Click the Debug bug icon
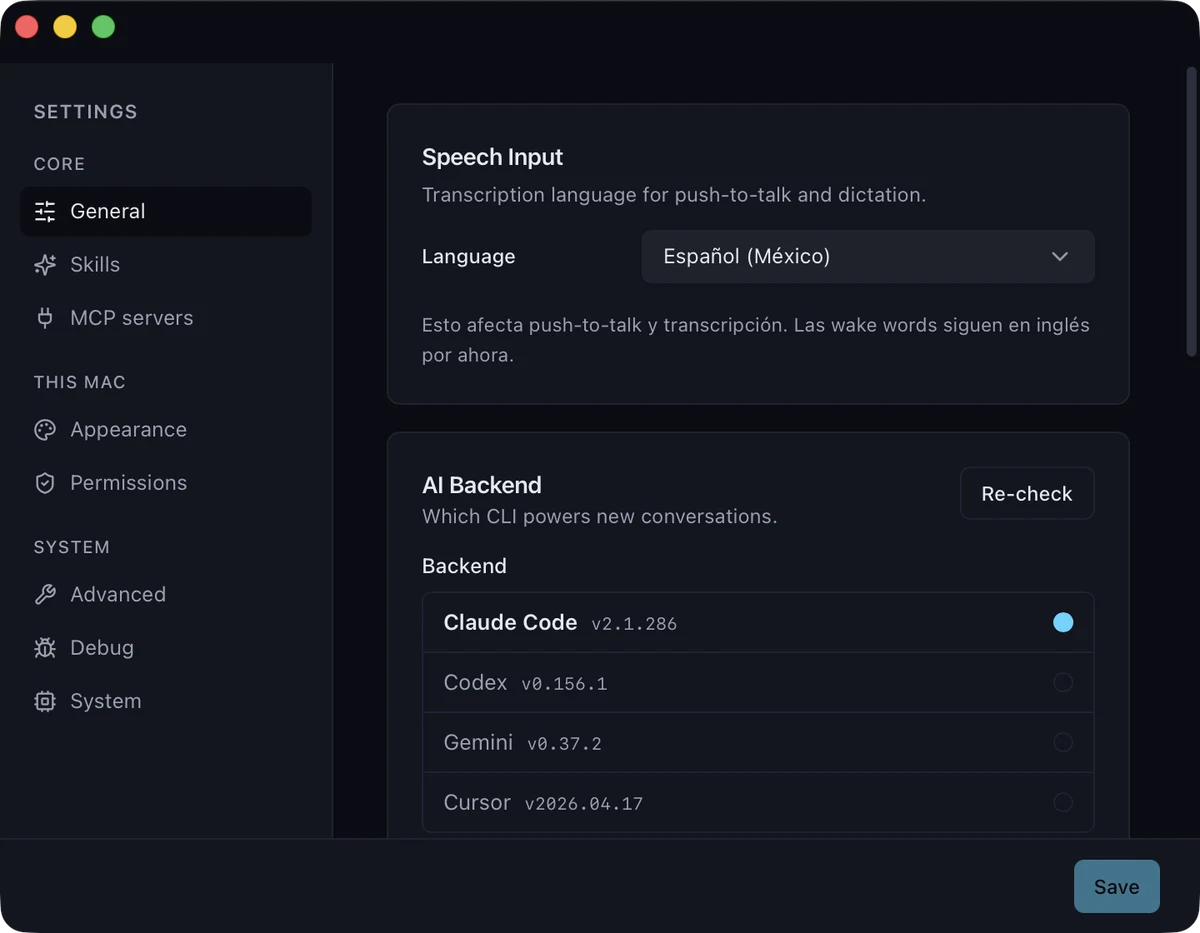Screen dimensions: 1200x933 point(45,648)
